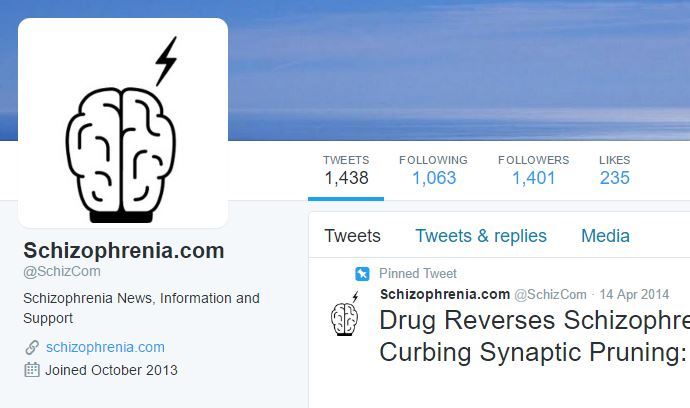The image size is (690, 408).
Task: Click the calendar icon next to Joined date
Action: [x=32, y=370]
